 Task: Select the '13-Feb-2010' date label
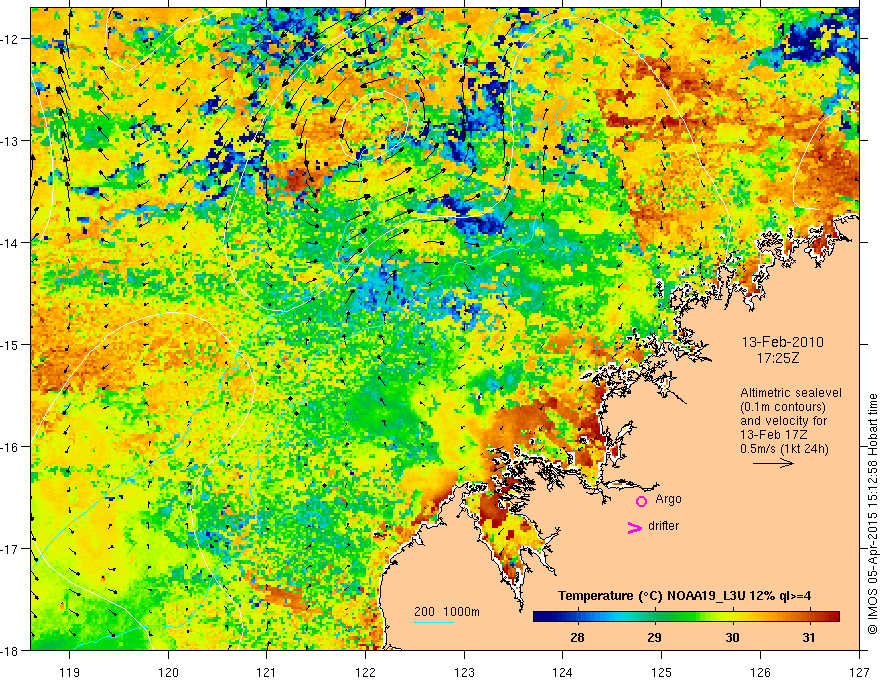782,342
